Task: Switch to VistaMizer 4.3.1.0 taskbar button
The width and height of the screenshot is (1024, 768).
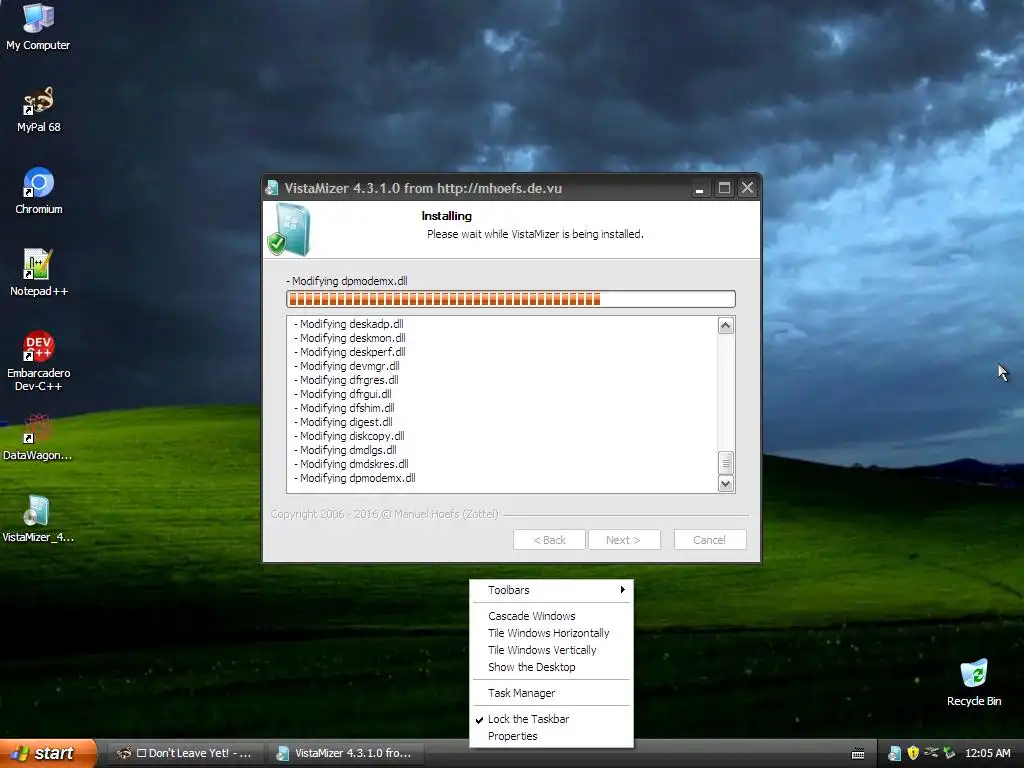Action: pyautogui.click(x=345, y=753)
